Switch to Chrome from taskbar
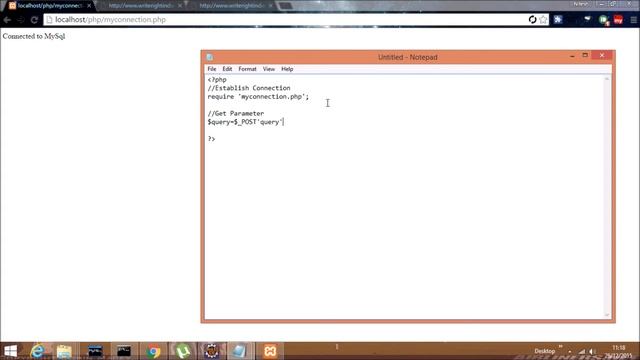Viewport: 640px width, 360px height. (153, 351)
